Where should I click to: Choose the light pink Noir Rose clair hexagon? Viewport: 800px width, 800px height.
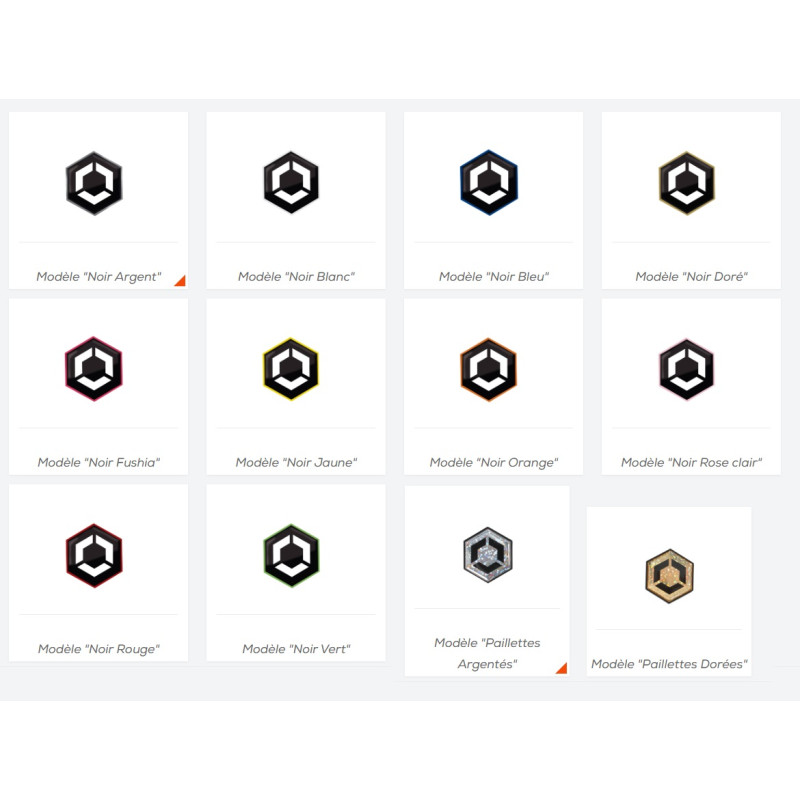687,369
